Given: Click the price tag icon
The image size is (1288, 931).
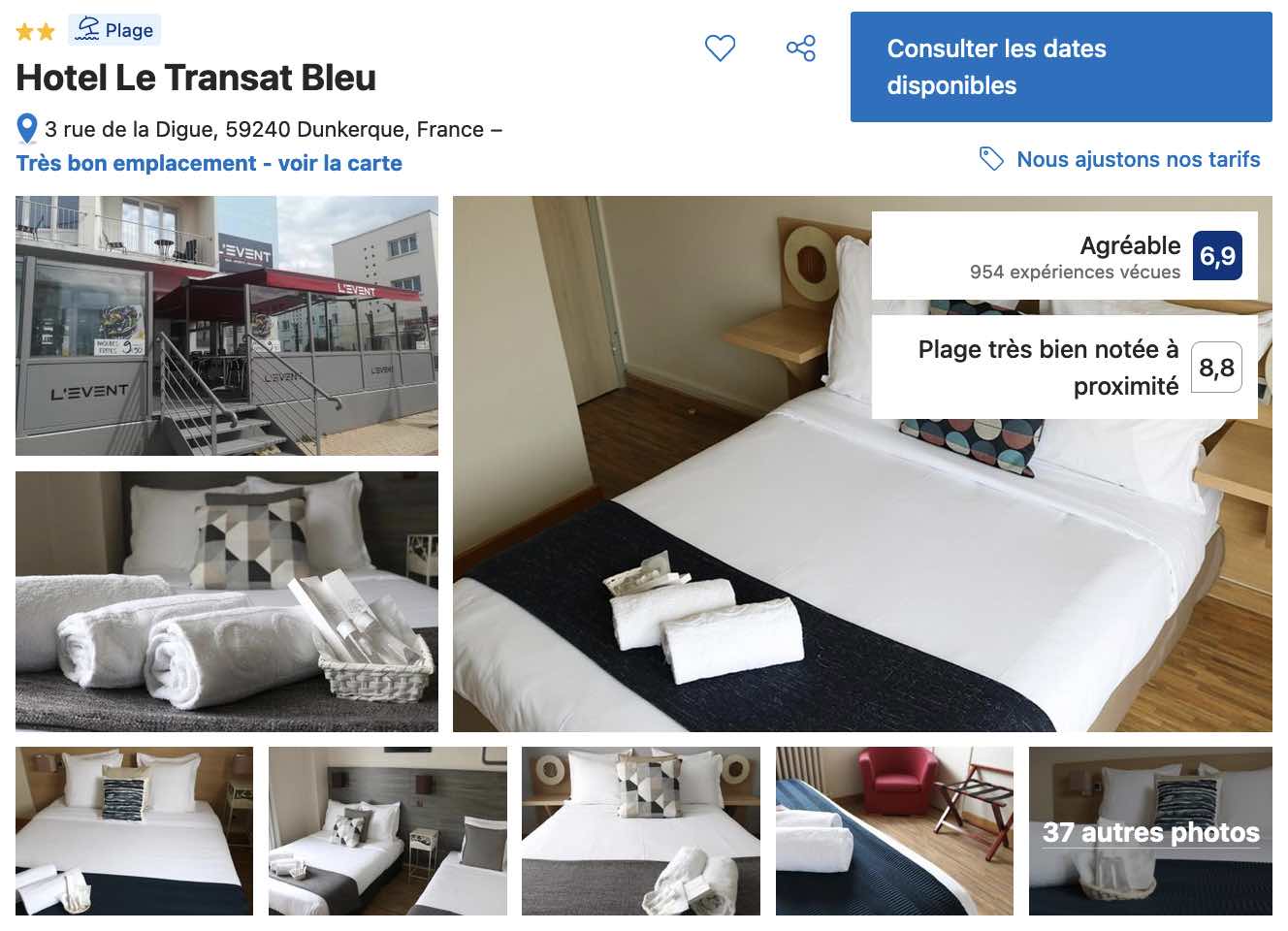Looking at the screenshot, I should pyautogui.click(x=991, y=159).
